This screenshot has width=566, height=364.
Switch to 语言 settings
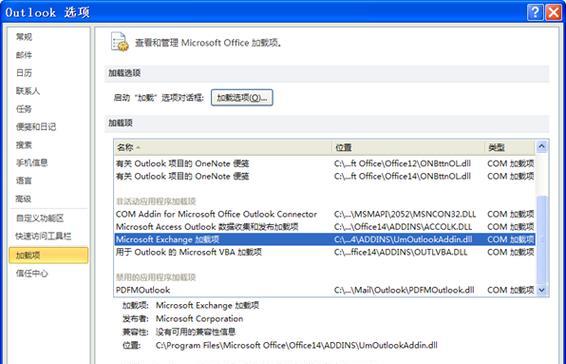pyautogui.click(x=24, y=181)
